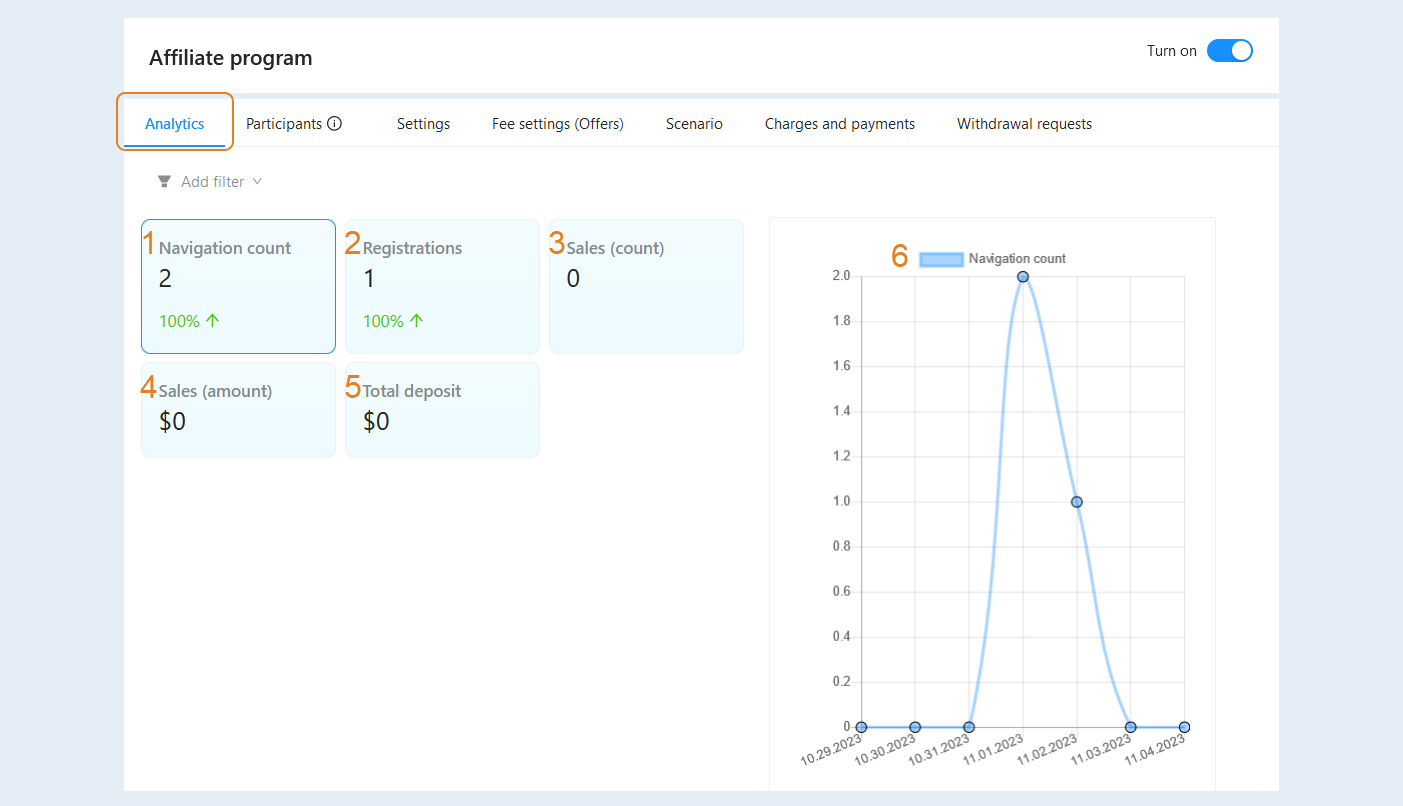
Task: Open the Settings tab
Action: coord(423,124)
